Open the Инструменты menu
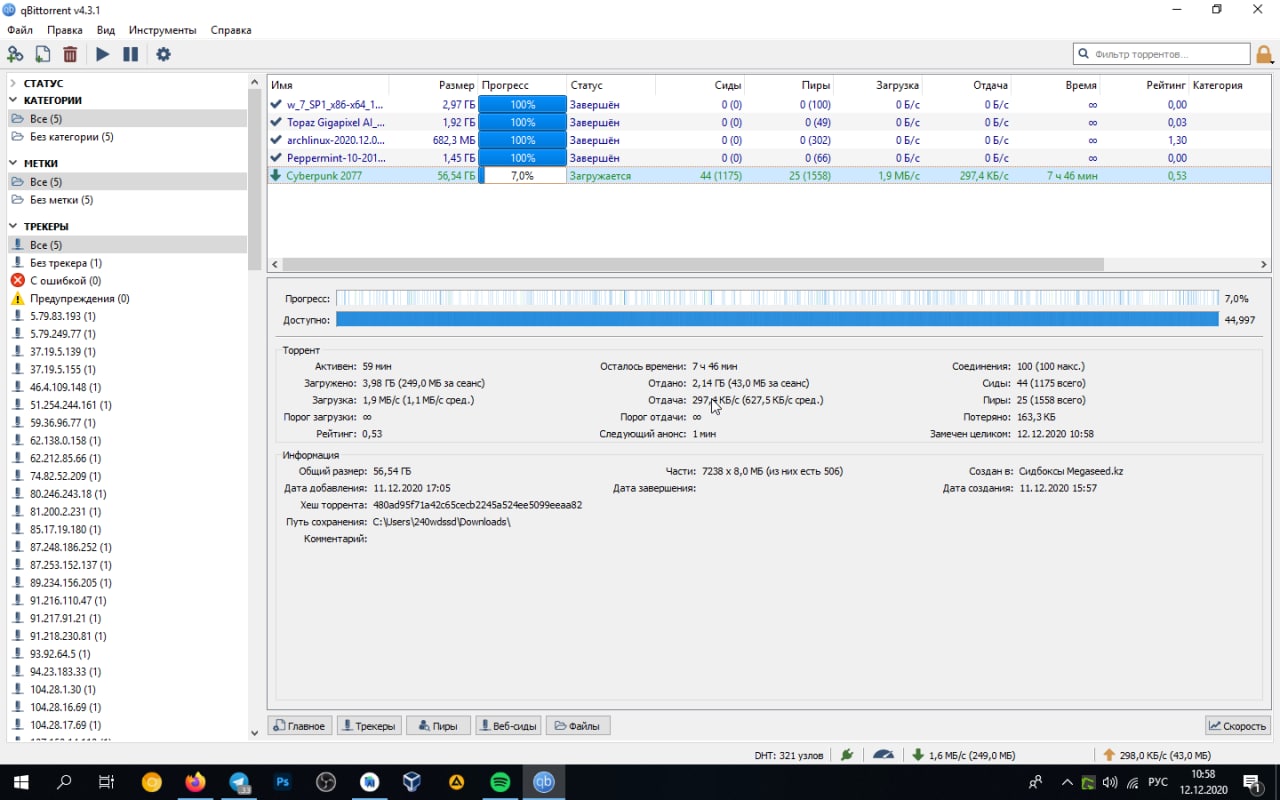The height and width of the screenshot is (800, 1280). point(163,30)
